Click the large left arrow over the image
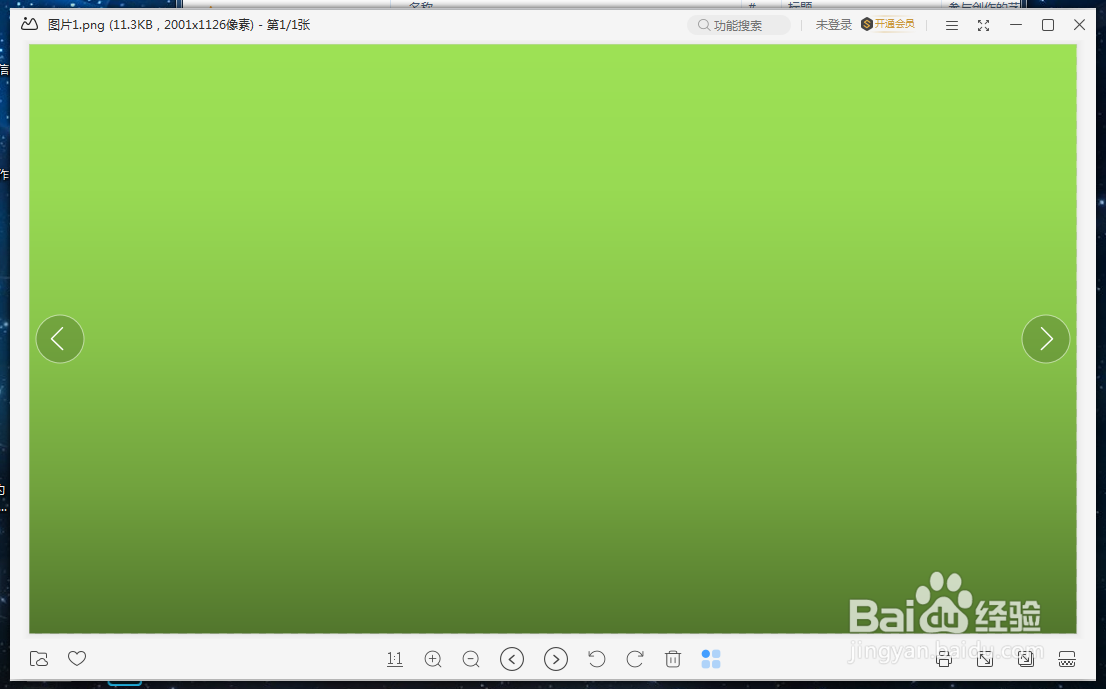This screenshot has height=689, width=1106. click(x=60, y=339)
